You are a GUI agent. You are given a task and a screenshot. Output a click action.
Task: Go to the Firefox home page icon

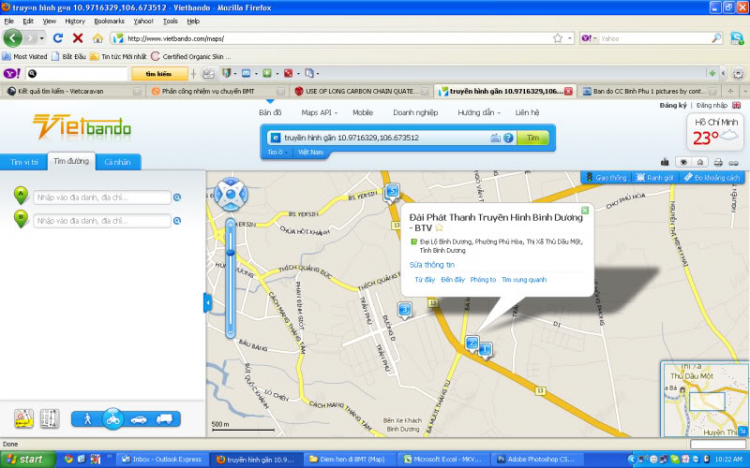98,38
